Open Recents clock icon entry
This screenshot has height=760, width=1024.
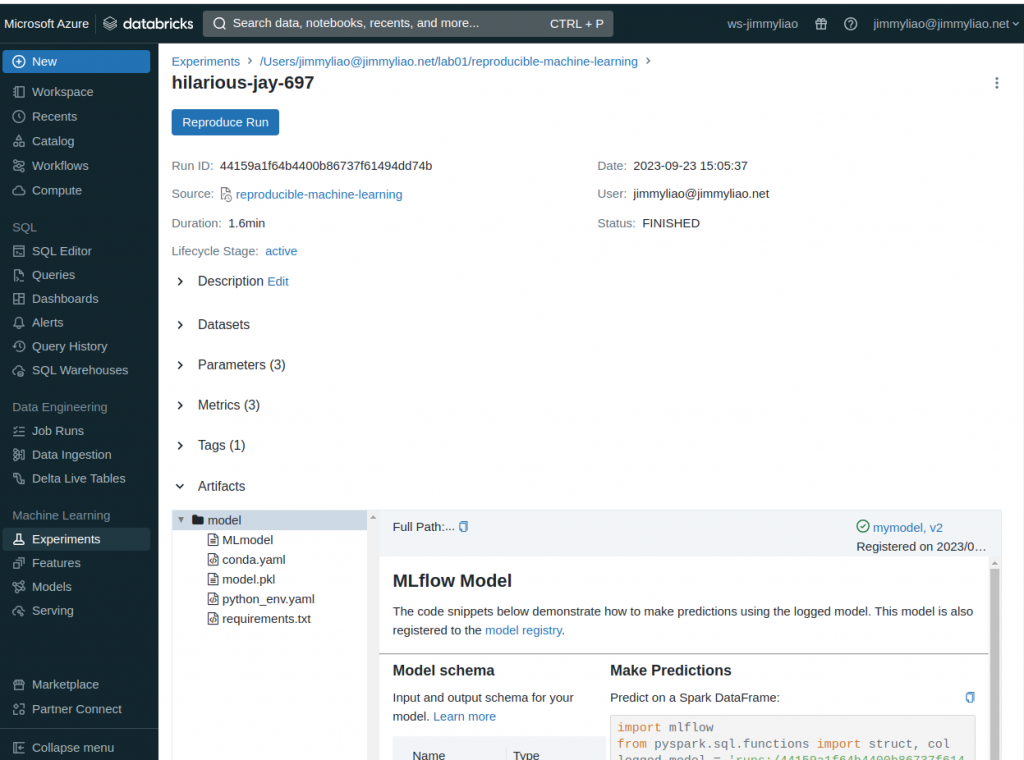pos(54,117)
